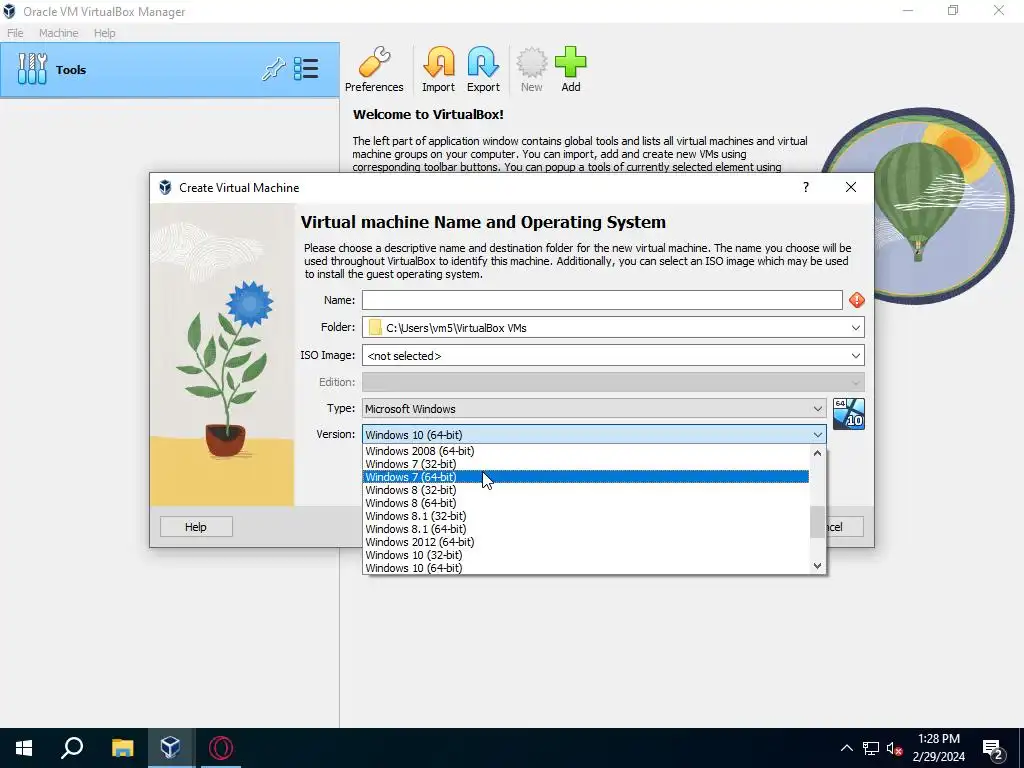Click the version list scrollbar thumb
Screen dimensions: 1024x768
click(817, 521)
